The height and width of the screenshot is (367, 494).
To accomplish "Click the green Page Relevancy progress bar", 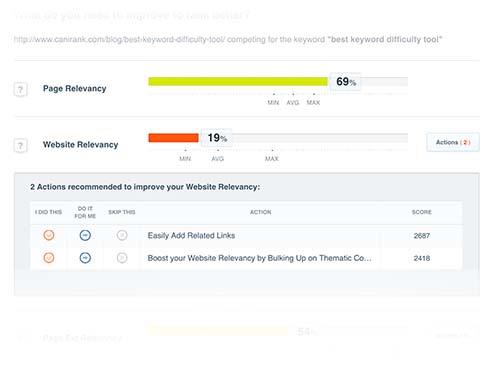I will [x=238, y=81].
